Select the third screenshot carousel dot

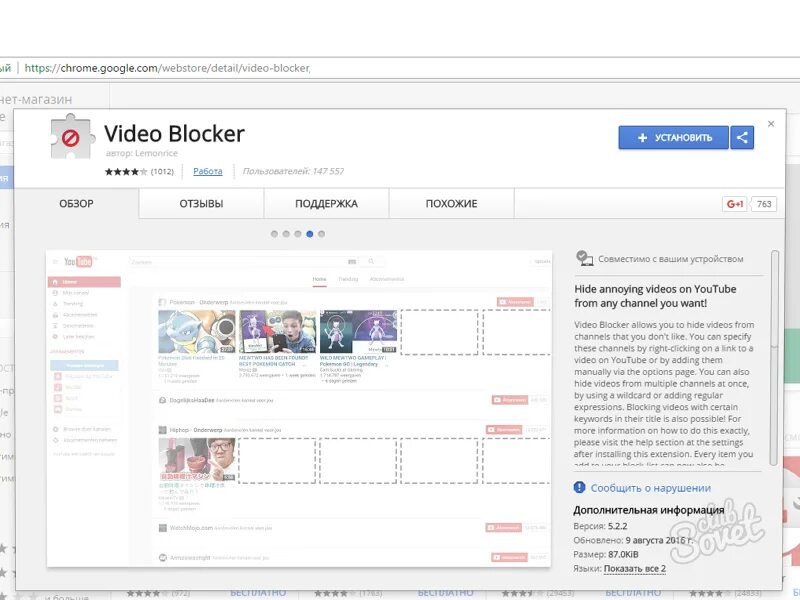[x=298, y=234]
